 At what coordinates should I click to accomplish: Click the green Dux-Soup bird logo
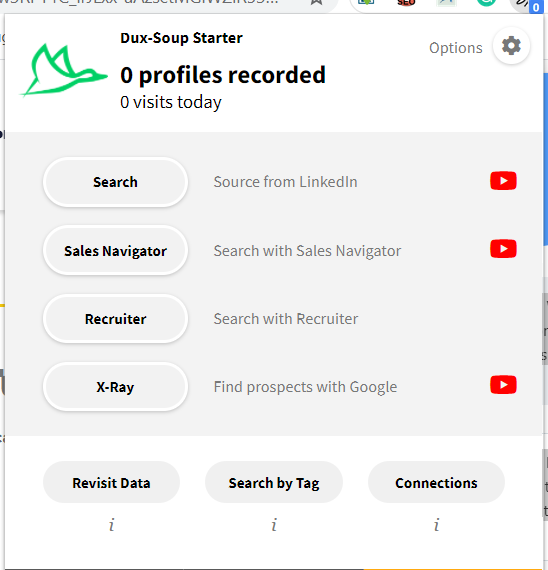(64, 71)
